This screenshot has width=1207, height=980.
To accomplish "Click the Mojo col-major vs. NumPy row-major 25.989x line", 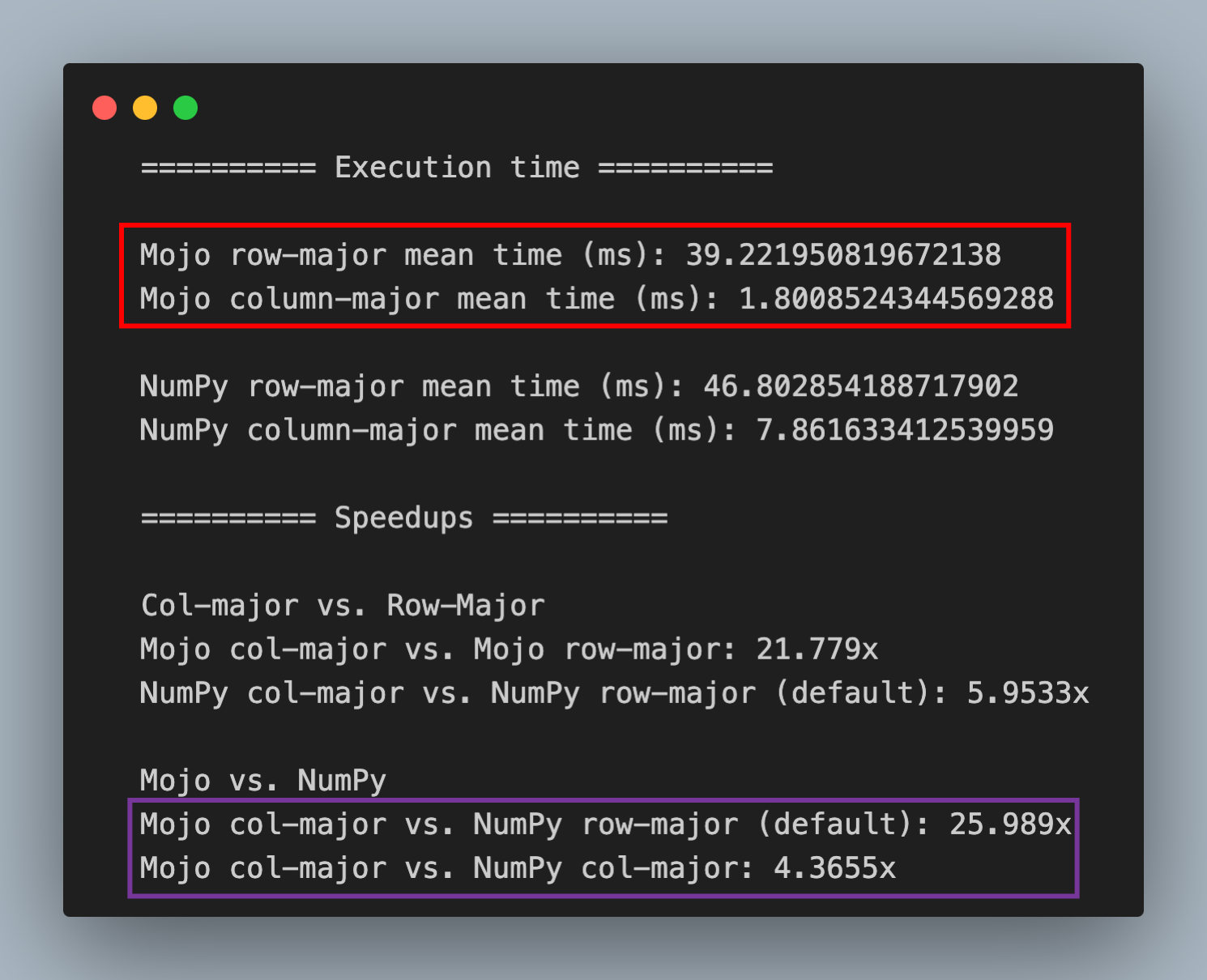I will click(x=606, y=824).
